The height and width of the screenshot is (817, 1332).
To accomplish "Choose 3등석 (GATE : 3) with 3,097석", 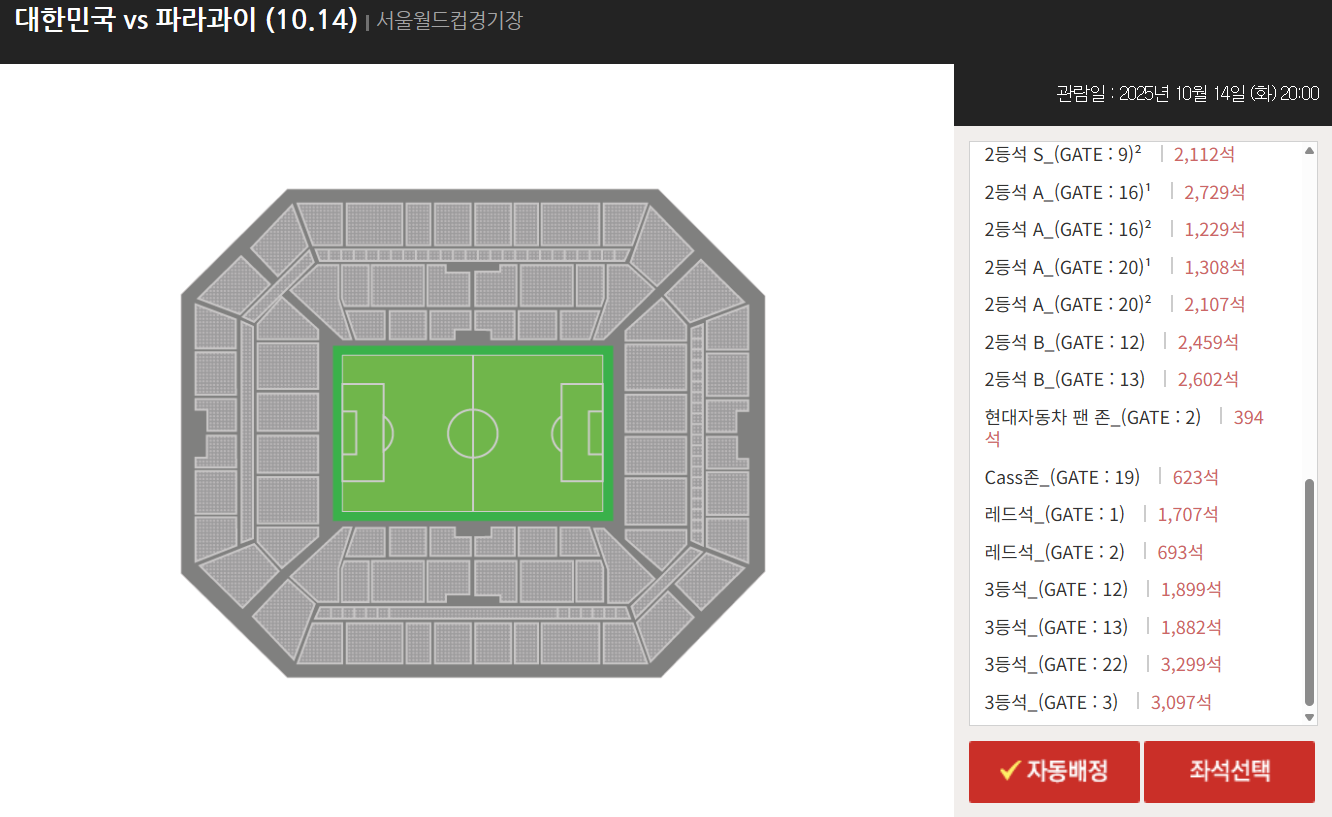I will [x=1051, y=702].
